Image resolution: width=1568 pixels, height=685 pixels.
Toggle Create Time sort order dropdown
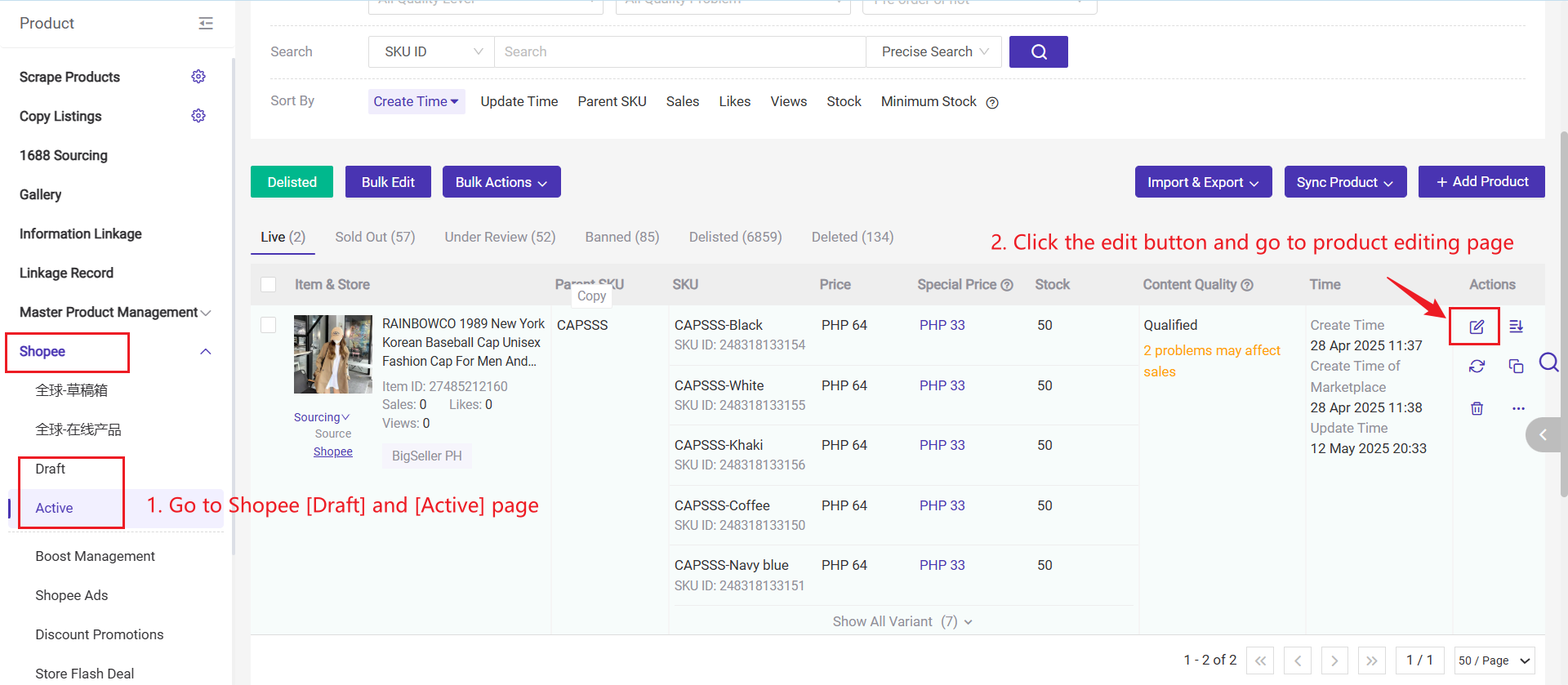416,101
